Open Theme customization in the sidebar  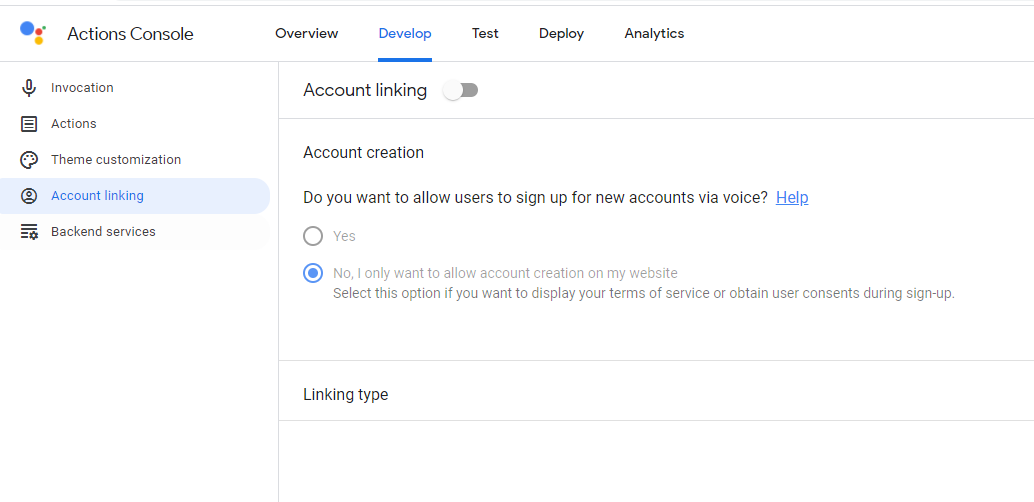click(x=116, y=160)
